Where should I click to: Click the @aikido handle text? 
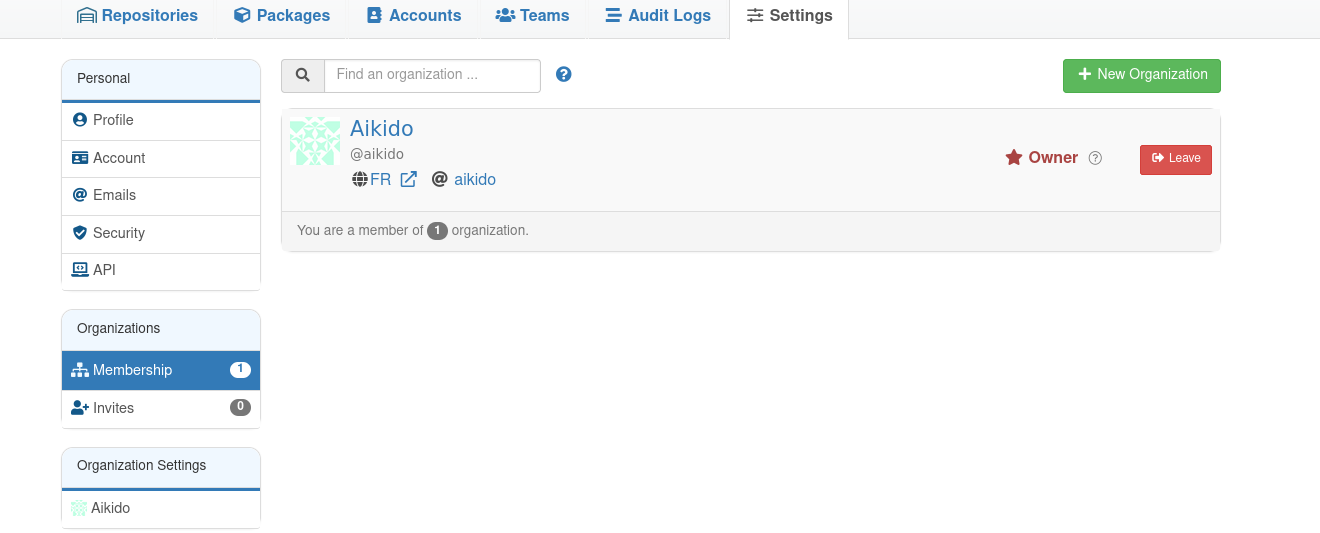click(x=377, y=154)
